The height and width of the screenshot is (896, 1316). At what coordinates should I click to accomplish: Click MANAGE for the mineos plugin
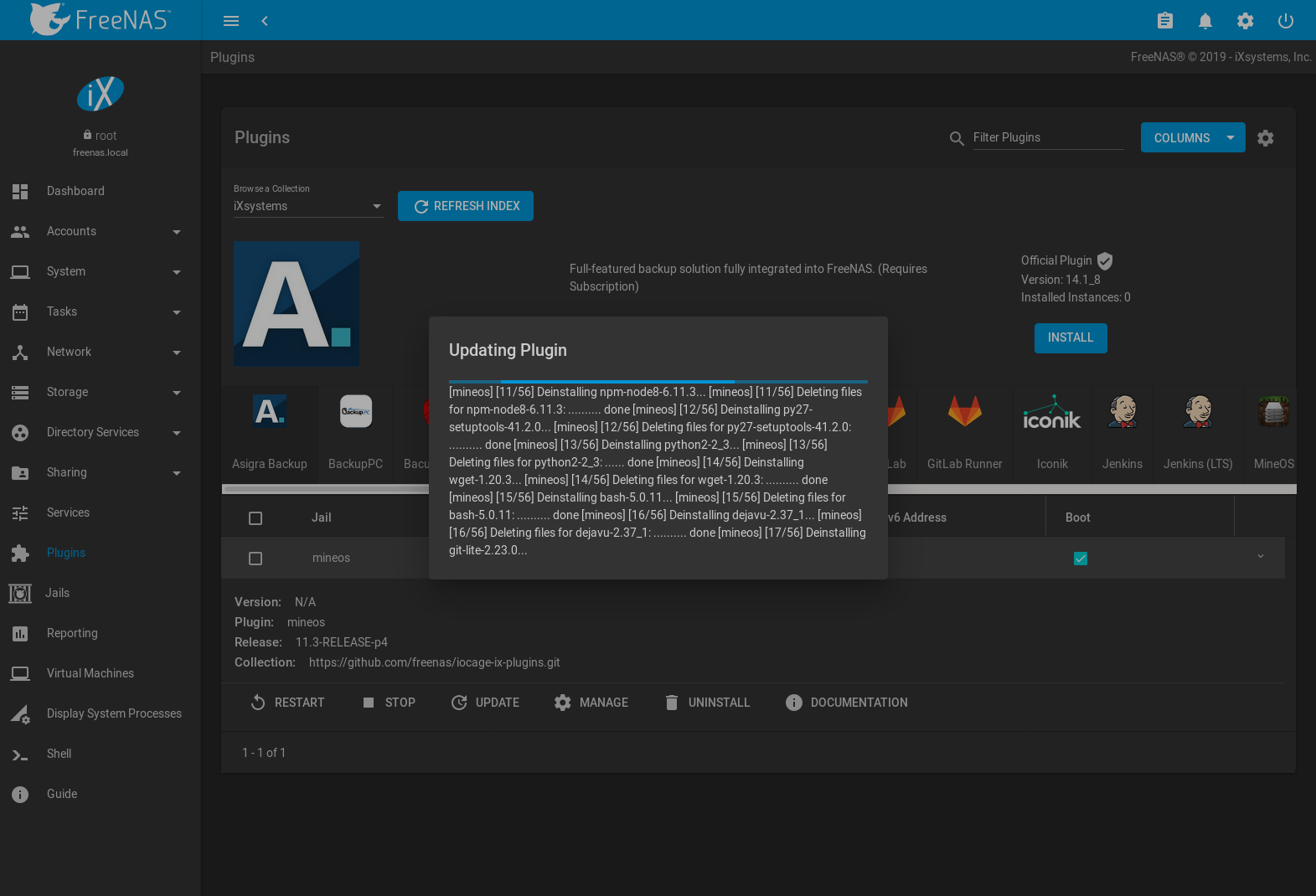(591, 703)
